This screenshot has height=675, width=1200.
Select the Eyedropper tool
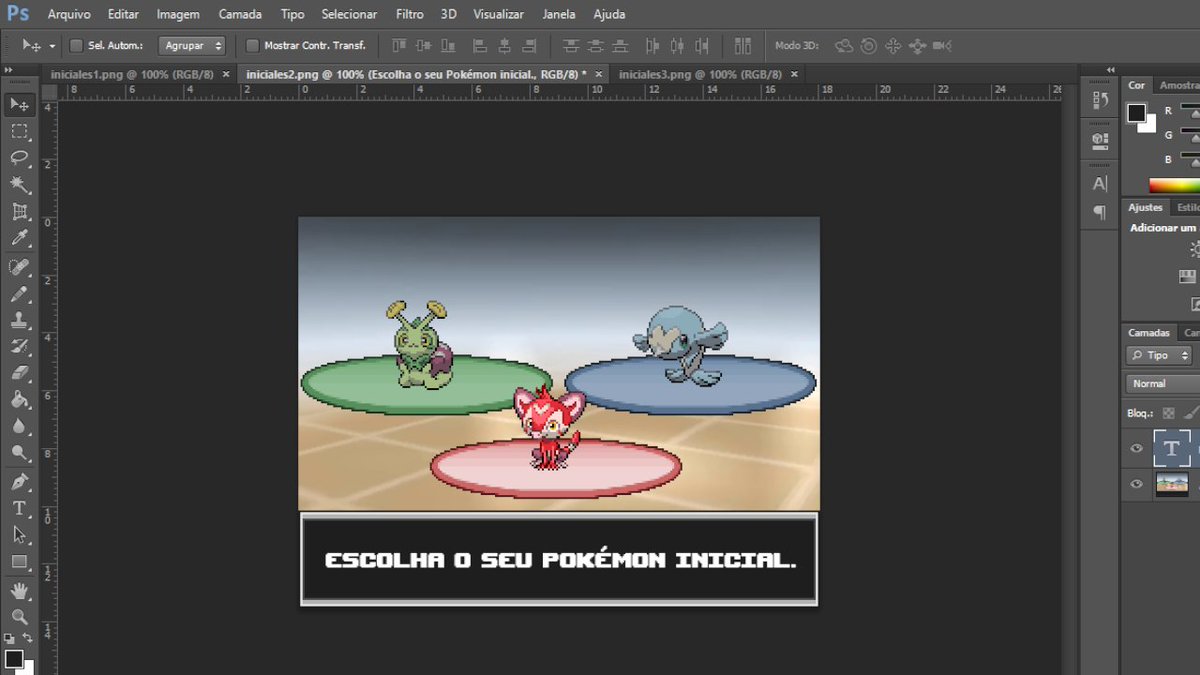(x=19, y=238)
